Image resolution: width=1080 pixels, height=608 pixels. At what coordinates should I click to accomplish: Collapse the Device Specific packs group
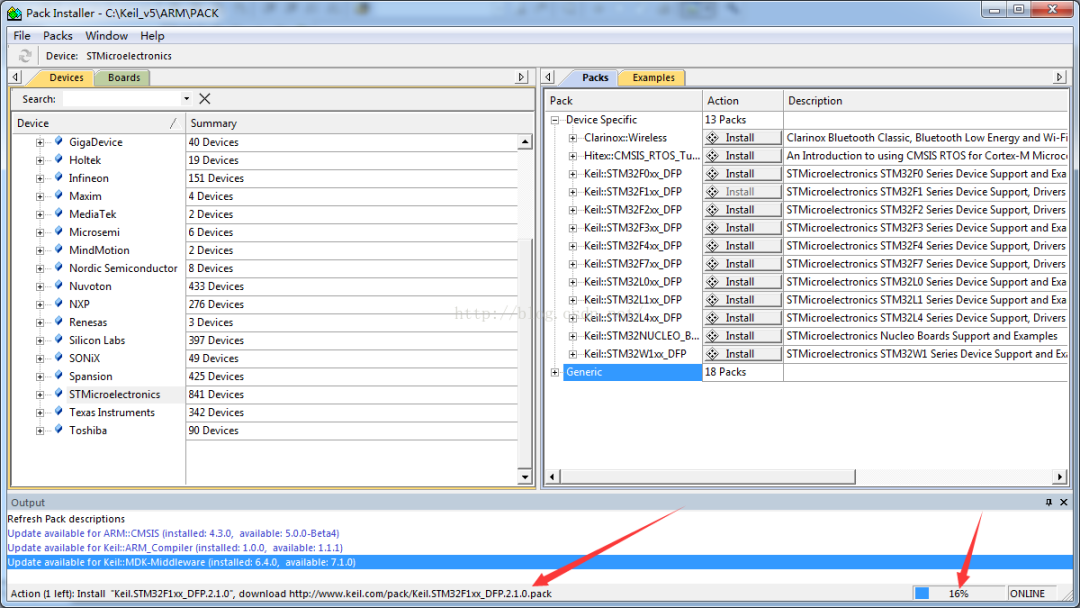click(x=554, y=120)
